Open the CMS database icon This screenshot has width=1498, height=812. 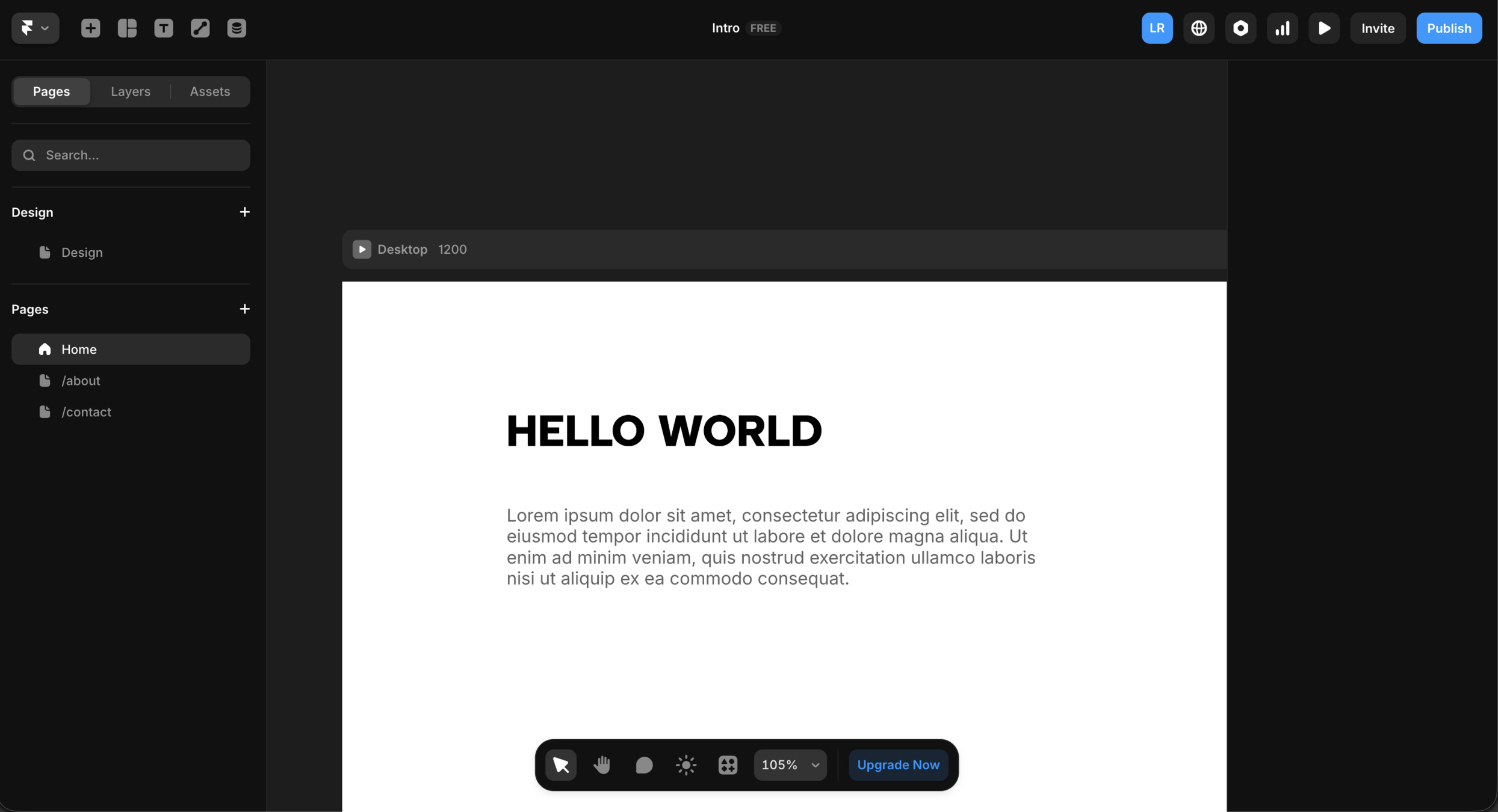[x=237, y=28]
